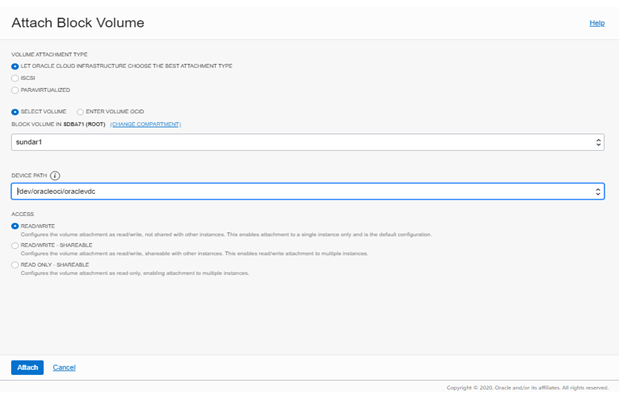This screenshot has width=620, height=395.
Task: Open the sundar1 block volume dropdown
Action: click(308, 142)
